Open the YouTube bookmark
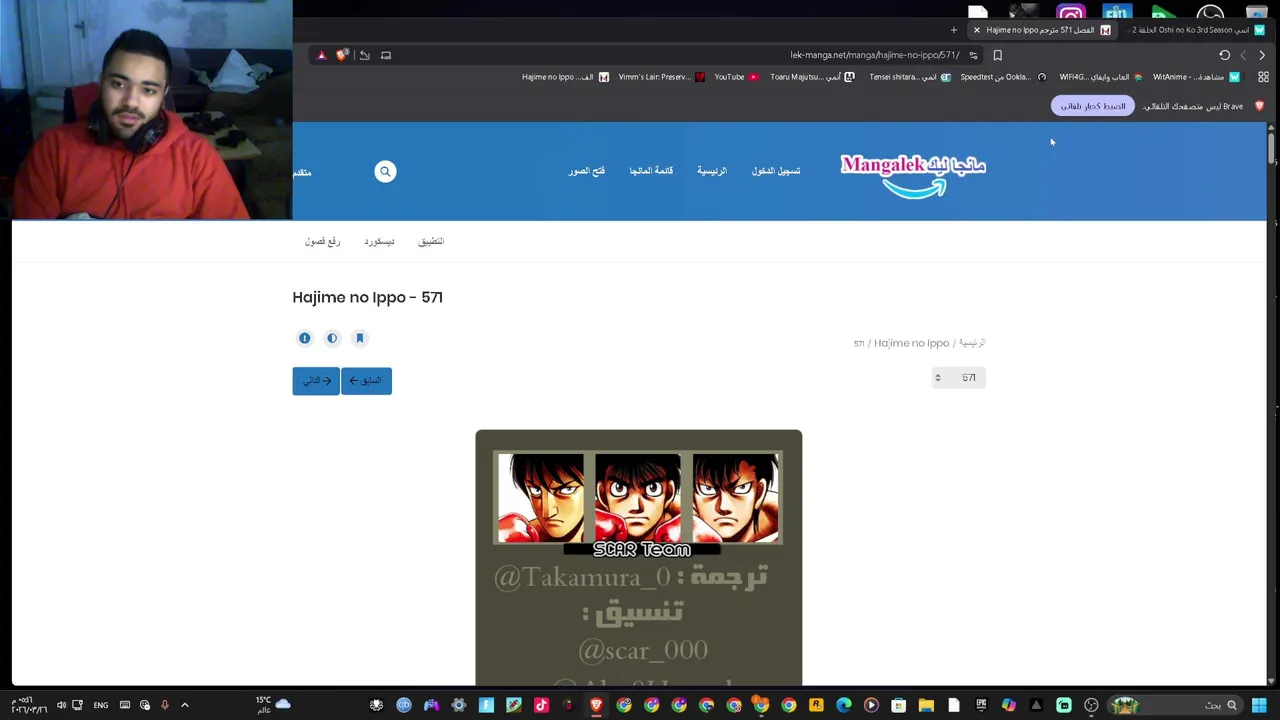1280x720 pixels. [736, 77]
